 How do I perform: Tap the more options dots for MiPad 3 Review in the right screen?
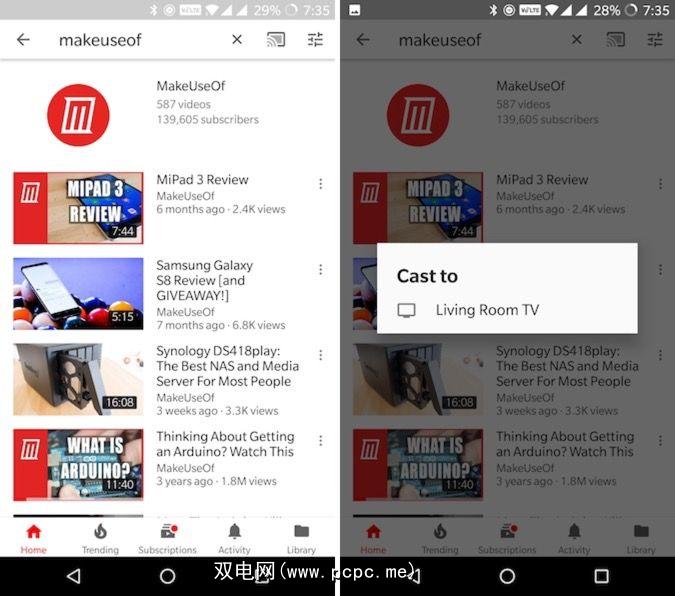660,184
